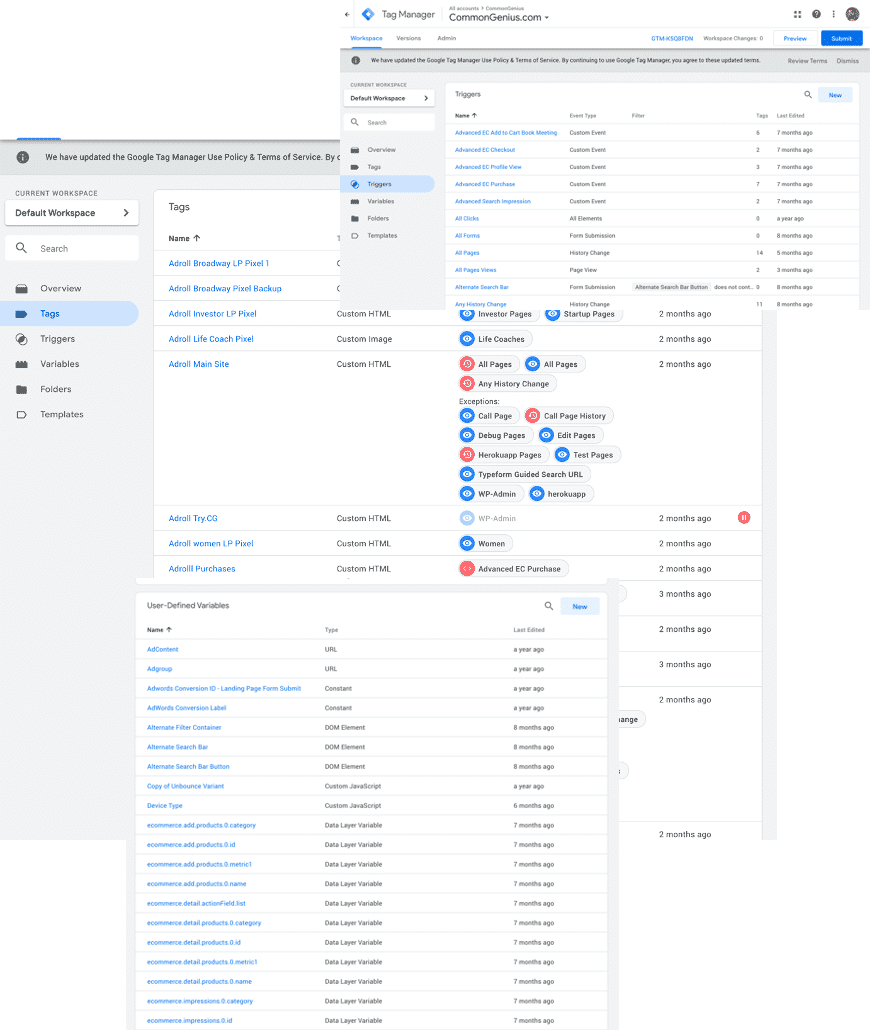This screenshot has height=1030, width=870.
Task: Click the GTM-K5Q8FDN container ID
Action: (672, 39)
